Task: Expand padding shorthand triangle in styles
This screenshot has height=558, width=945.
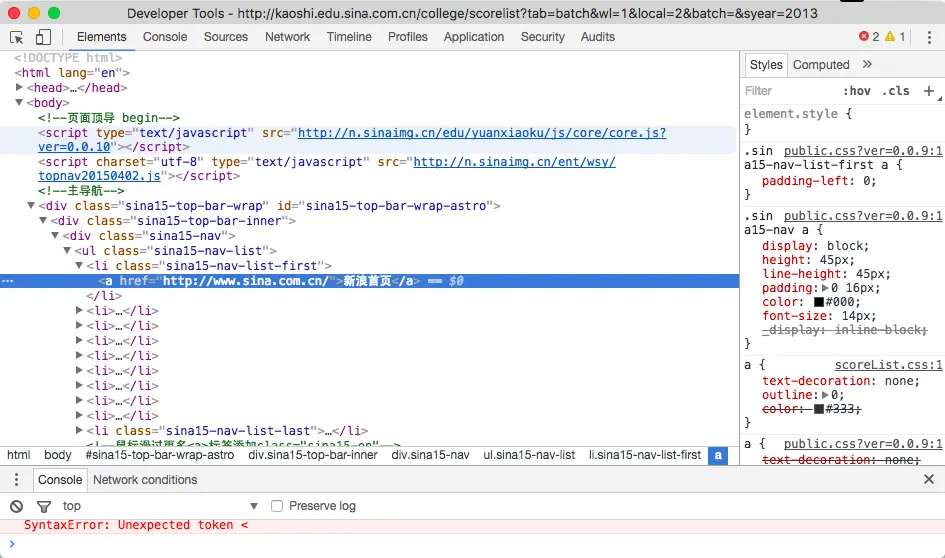Action: 825,288
